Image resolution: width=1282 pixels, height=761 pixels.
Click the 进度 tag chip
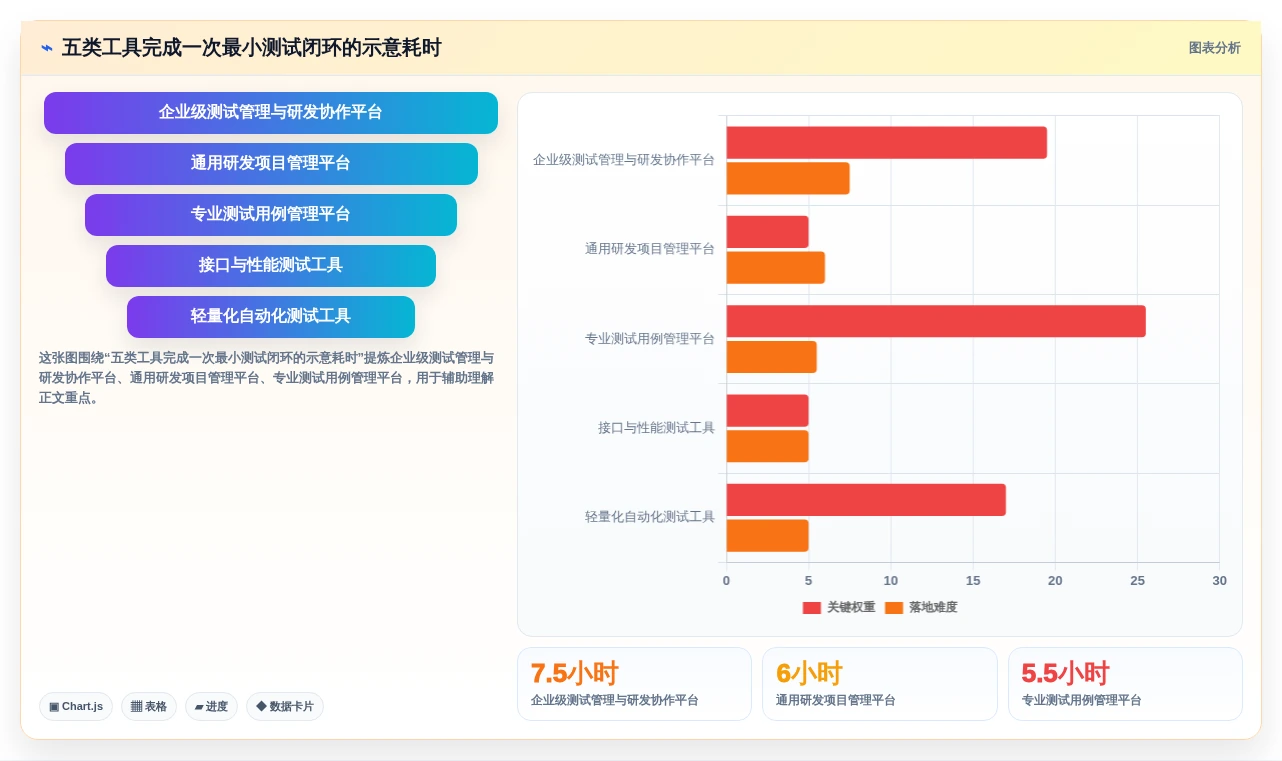[211, 707]
